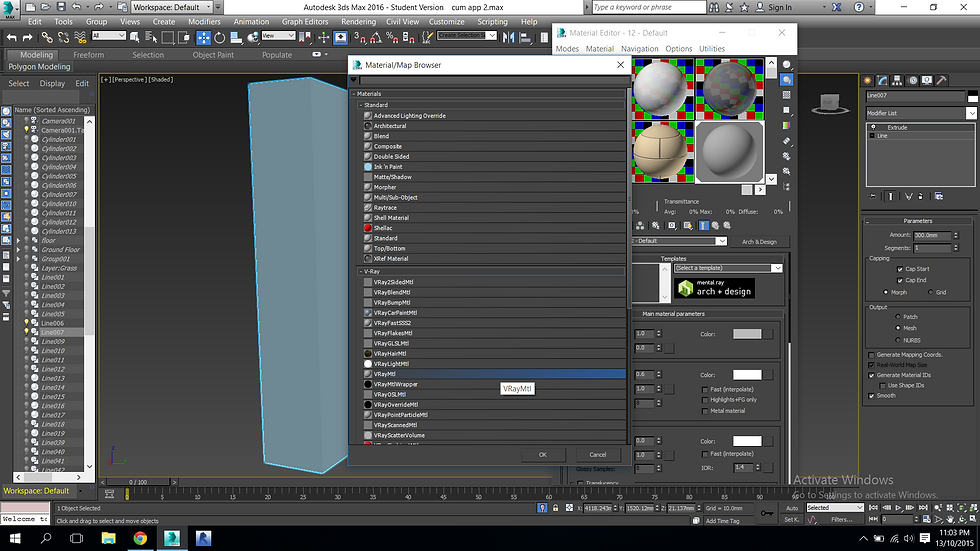Toggle Angle Snap icon

pyautogui.click(x=376, y=37)
